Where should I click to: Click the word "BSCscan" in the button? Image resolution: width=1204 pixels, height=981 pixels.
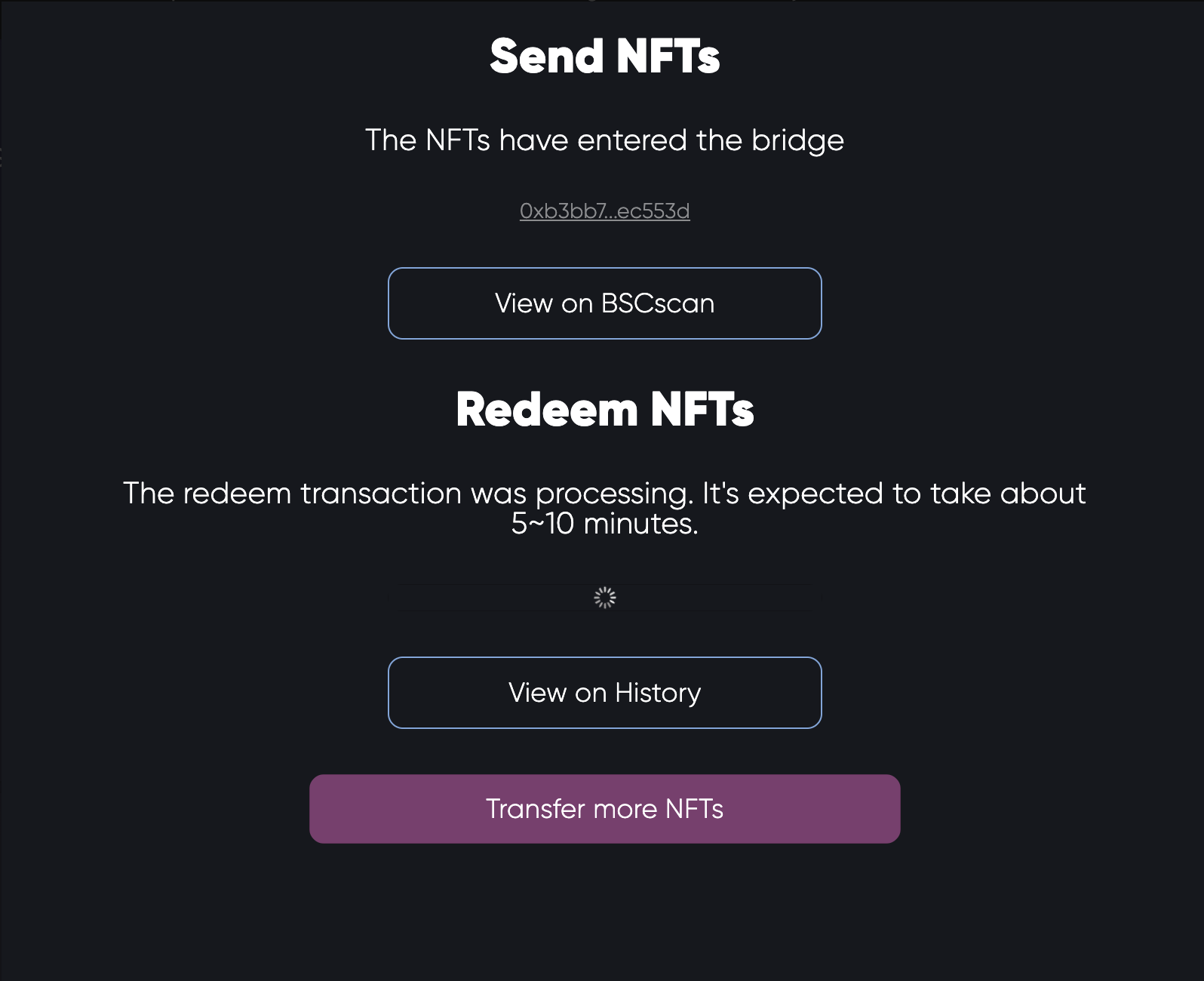coord(657,303)
